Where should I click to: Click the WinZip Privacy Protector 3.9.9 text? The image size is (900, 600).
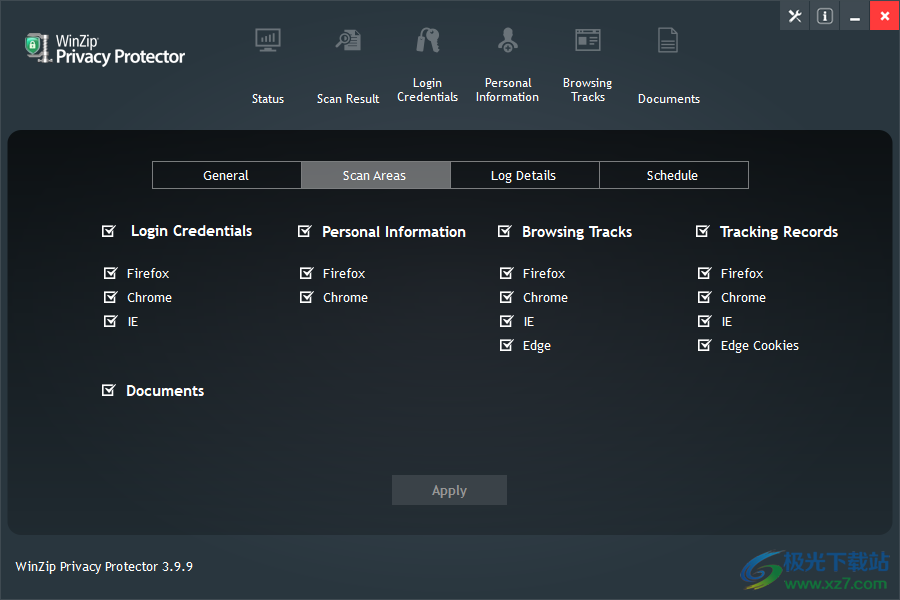tap(104, 566)
